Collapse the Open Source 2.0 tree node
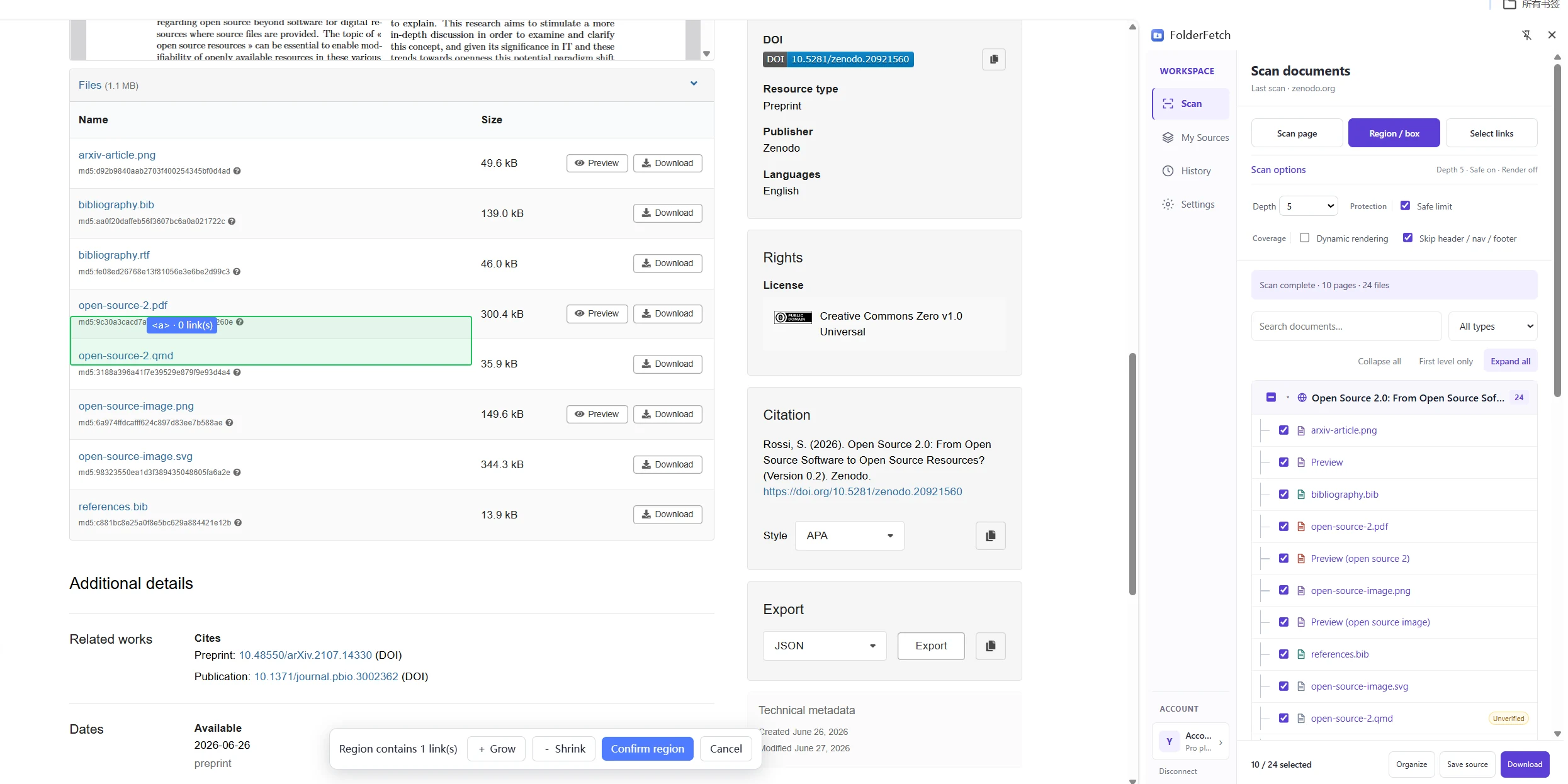This screenshot has width=1568, height=784. [1287, 398]
